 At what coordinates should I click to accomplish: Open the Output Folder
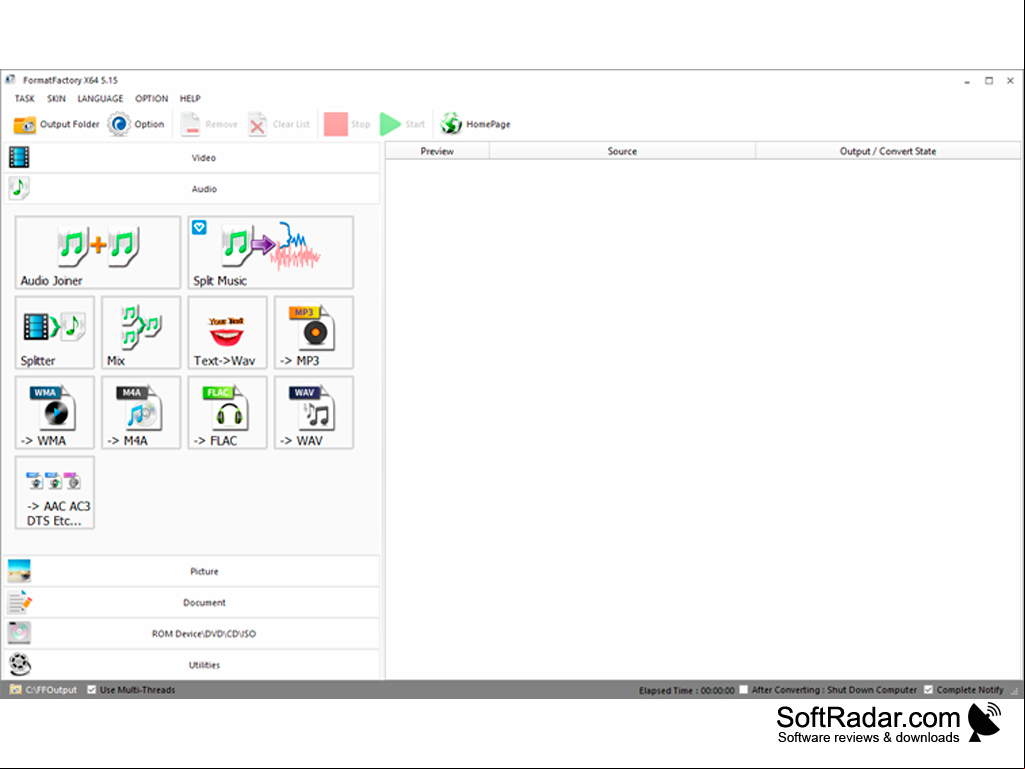[x=56, y=124]
